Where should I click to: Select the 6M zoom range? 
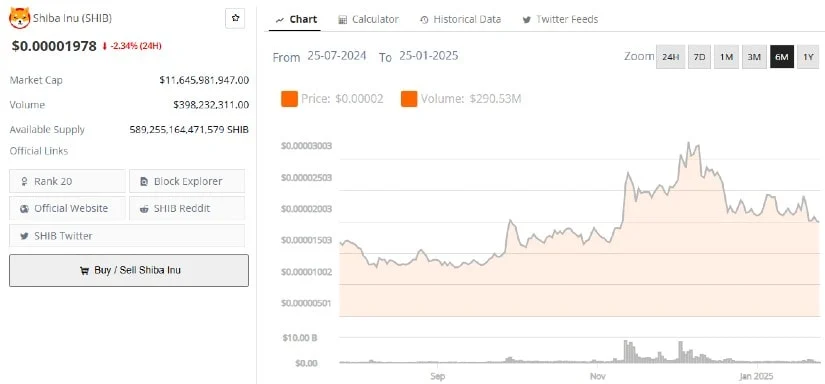click(782, 57)
